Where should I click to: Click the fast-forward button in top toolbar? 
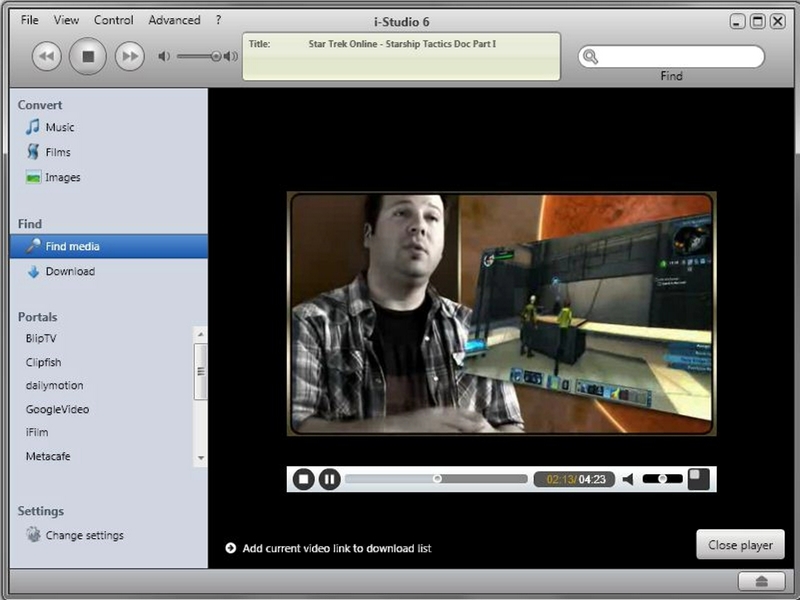[130, 56]
